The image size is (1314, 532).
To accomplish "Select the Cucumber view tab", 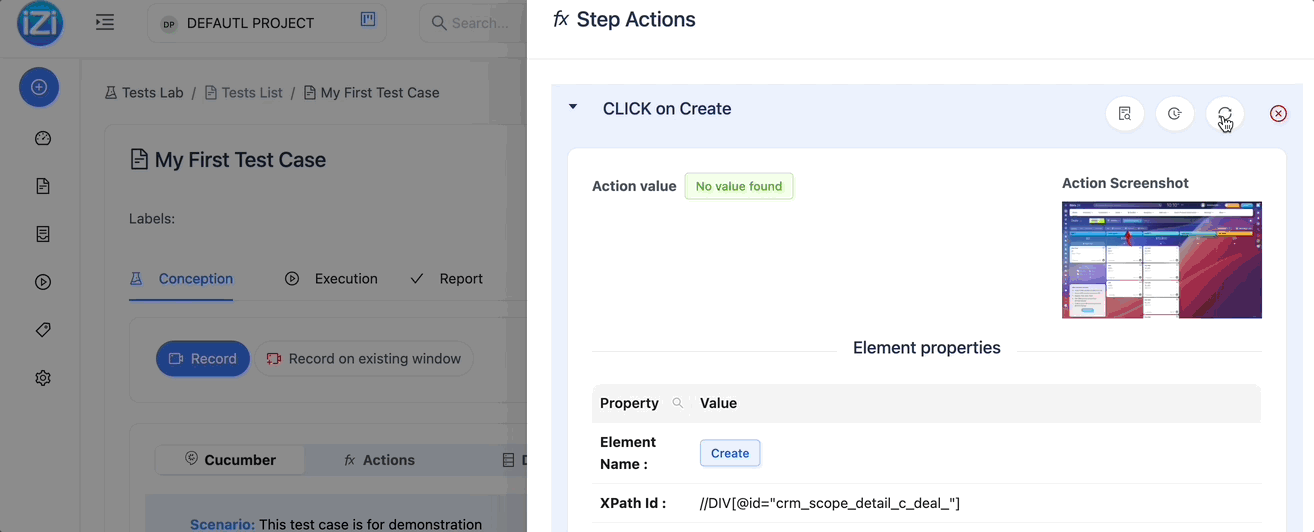I will 230,460.
